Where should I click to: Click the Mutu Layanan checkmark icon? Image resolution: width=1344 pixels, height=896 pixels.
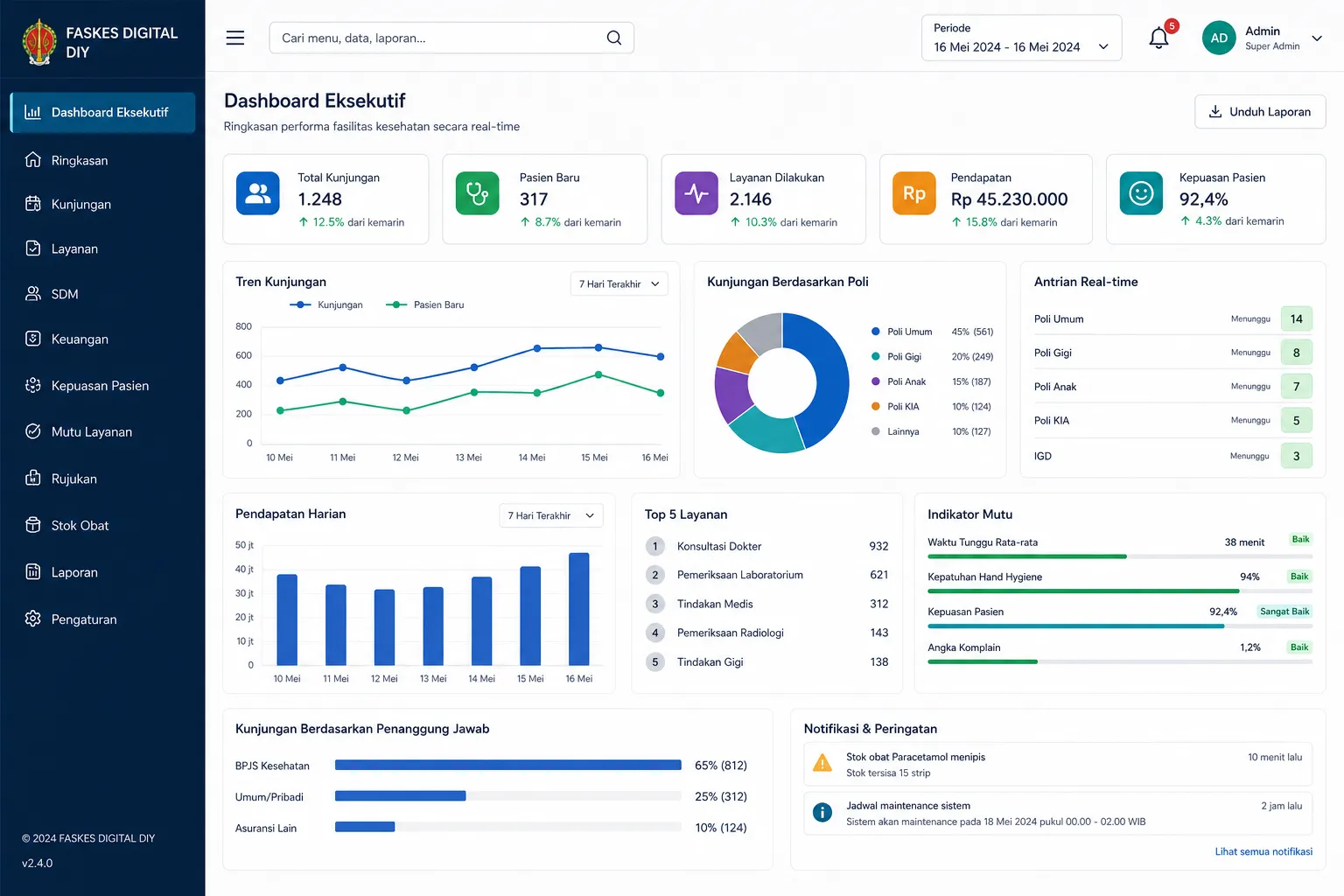(33, 431)
